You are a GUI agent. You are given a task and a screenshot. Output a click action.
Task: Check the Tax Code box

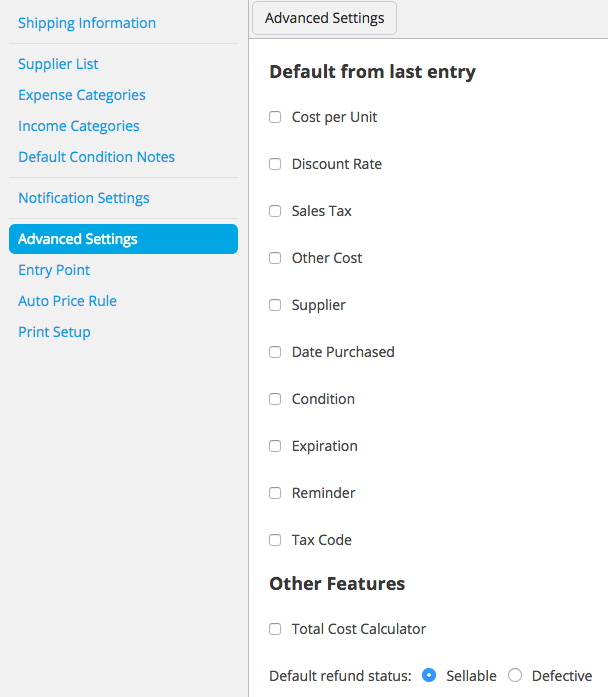tap(275, 540)
